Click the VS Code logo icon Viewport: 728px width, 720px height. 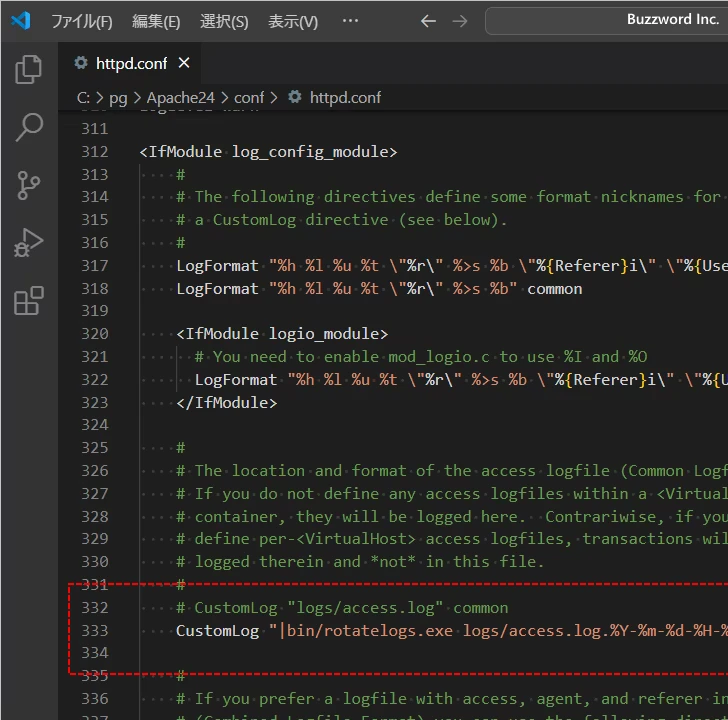(20, 21)
